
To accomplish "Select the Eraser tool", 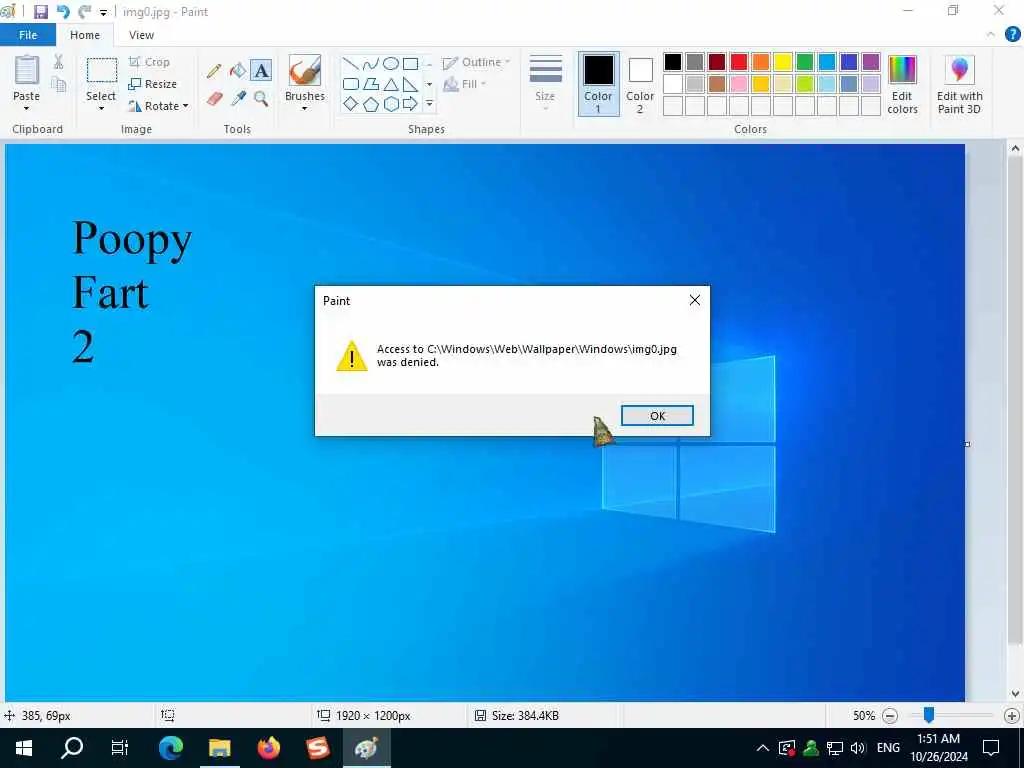I will [214, 99].
